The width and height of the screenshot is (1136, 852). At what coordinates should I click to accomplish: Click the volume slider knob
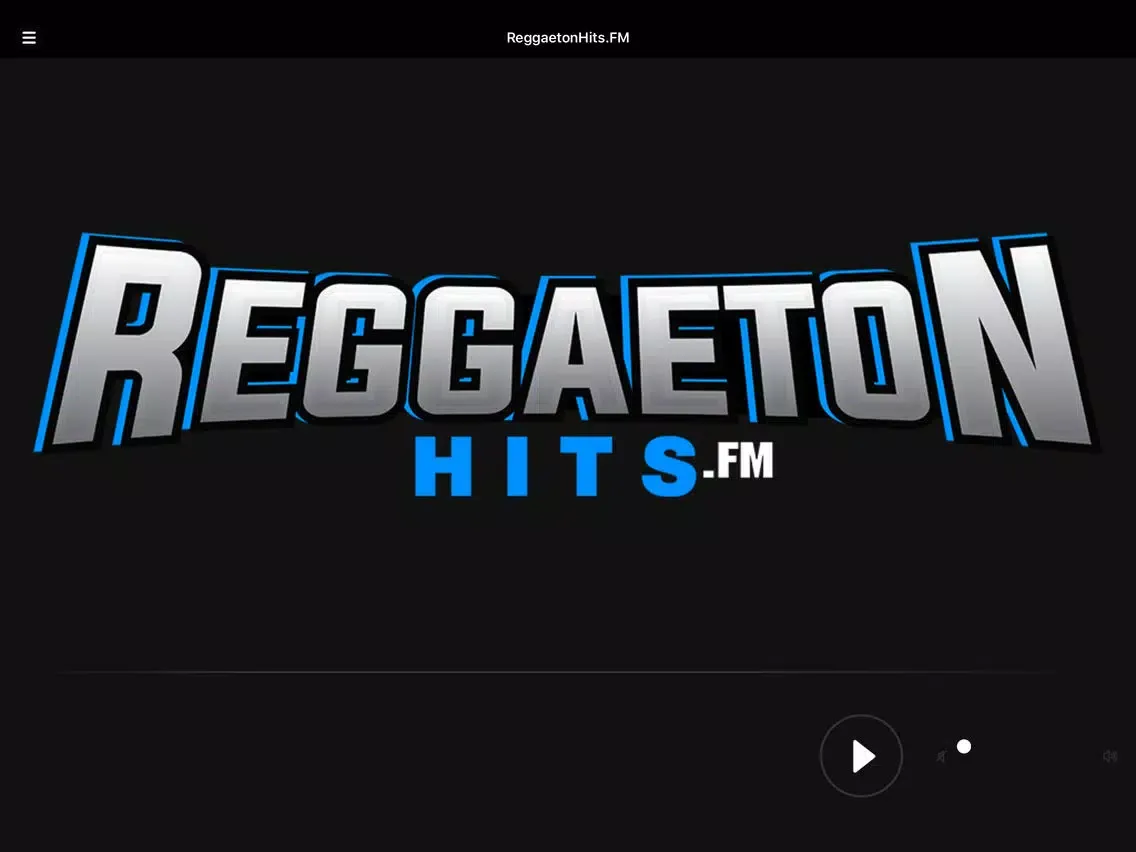point(964,746)
